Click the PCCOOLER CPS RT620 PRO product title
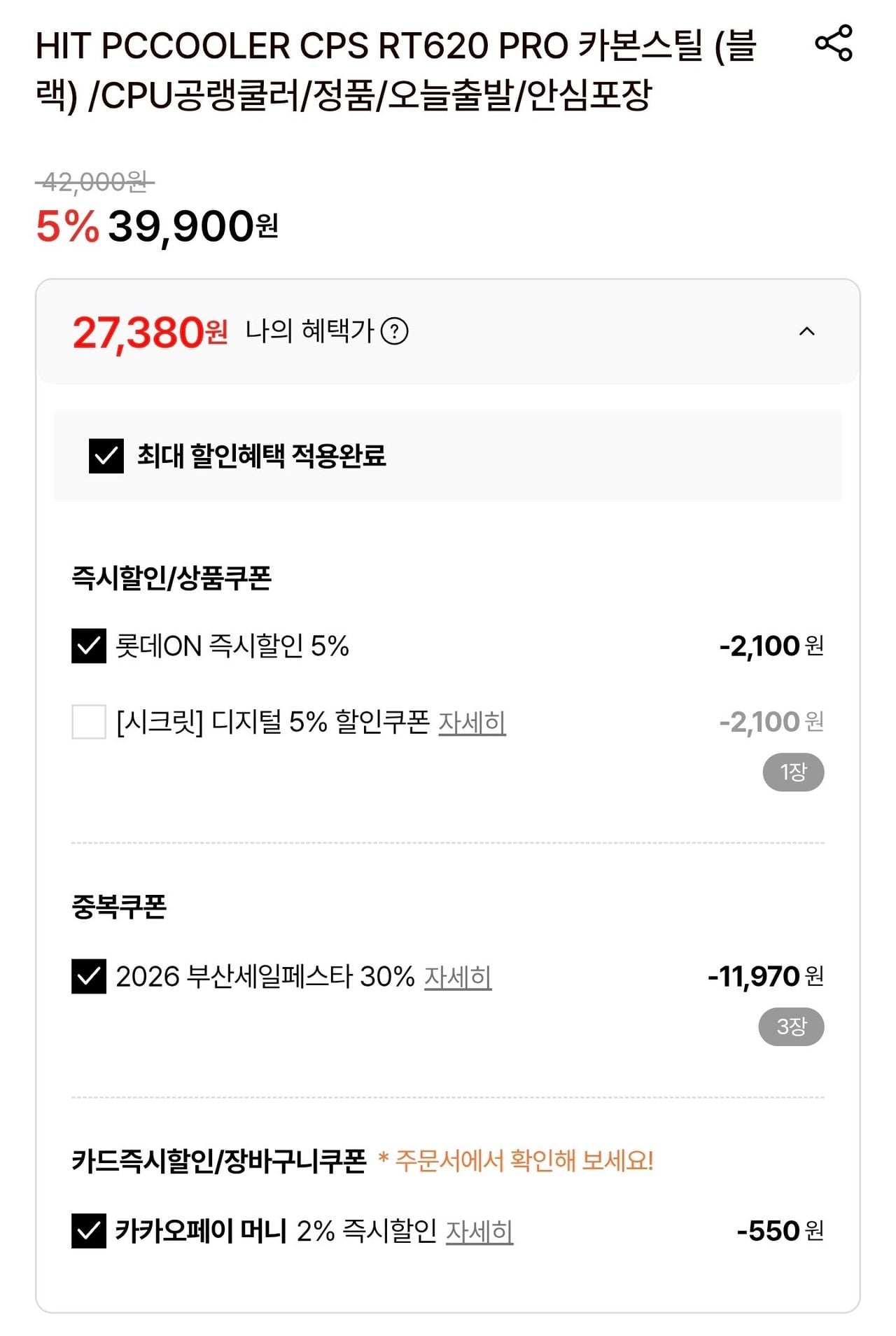This screenshot has height=1336, width=896. click(x=395, y=70)
